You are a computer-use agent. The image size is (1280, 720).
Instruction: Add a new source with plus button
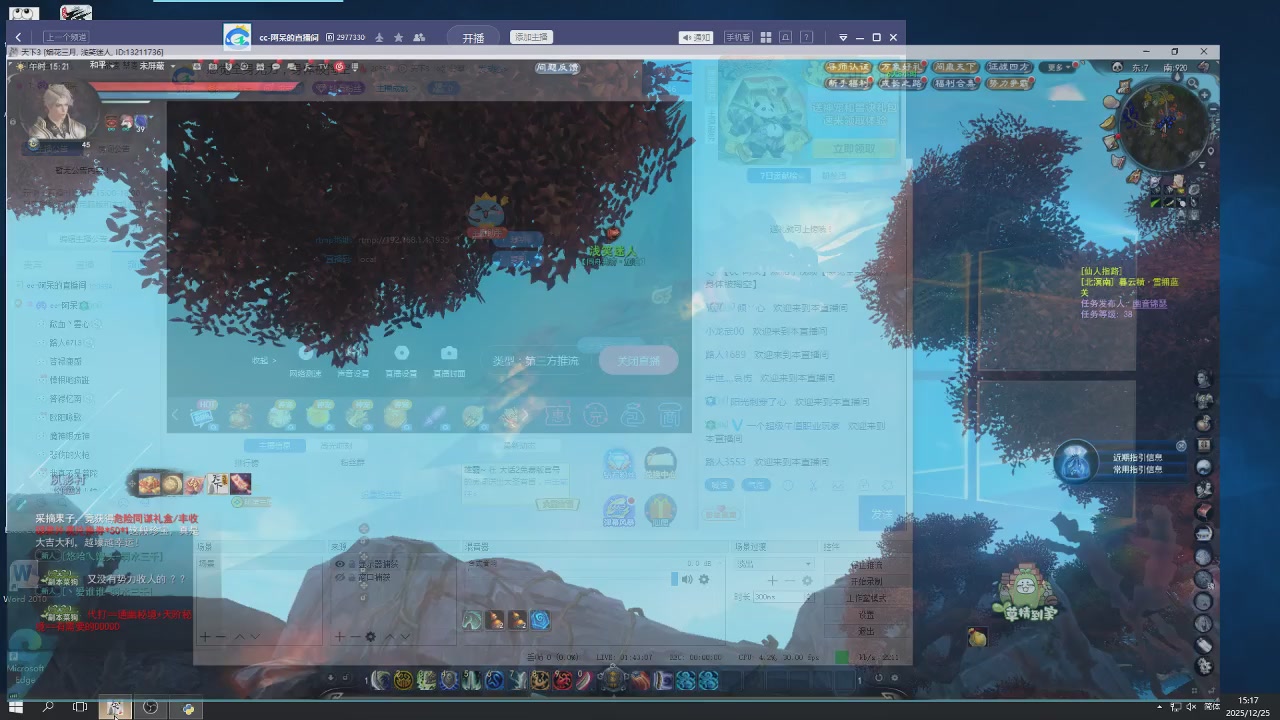(339, 637)
